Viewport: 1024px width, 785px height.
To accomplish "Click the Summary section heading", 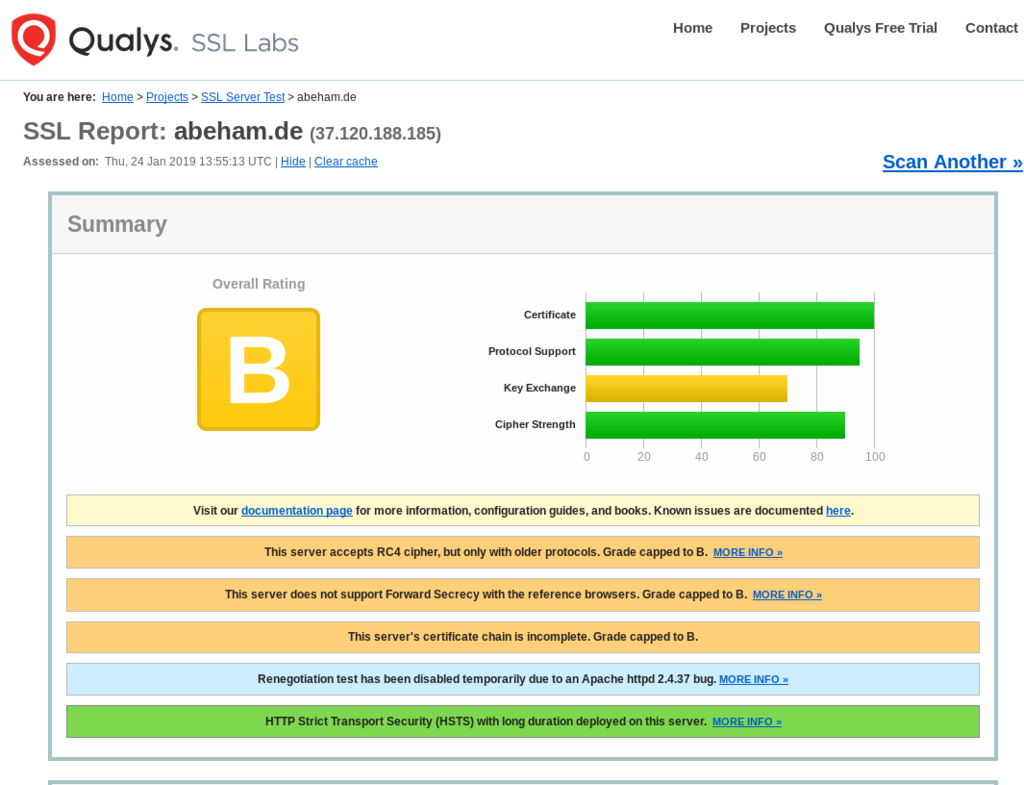I will click(118, 224).
